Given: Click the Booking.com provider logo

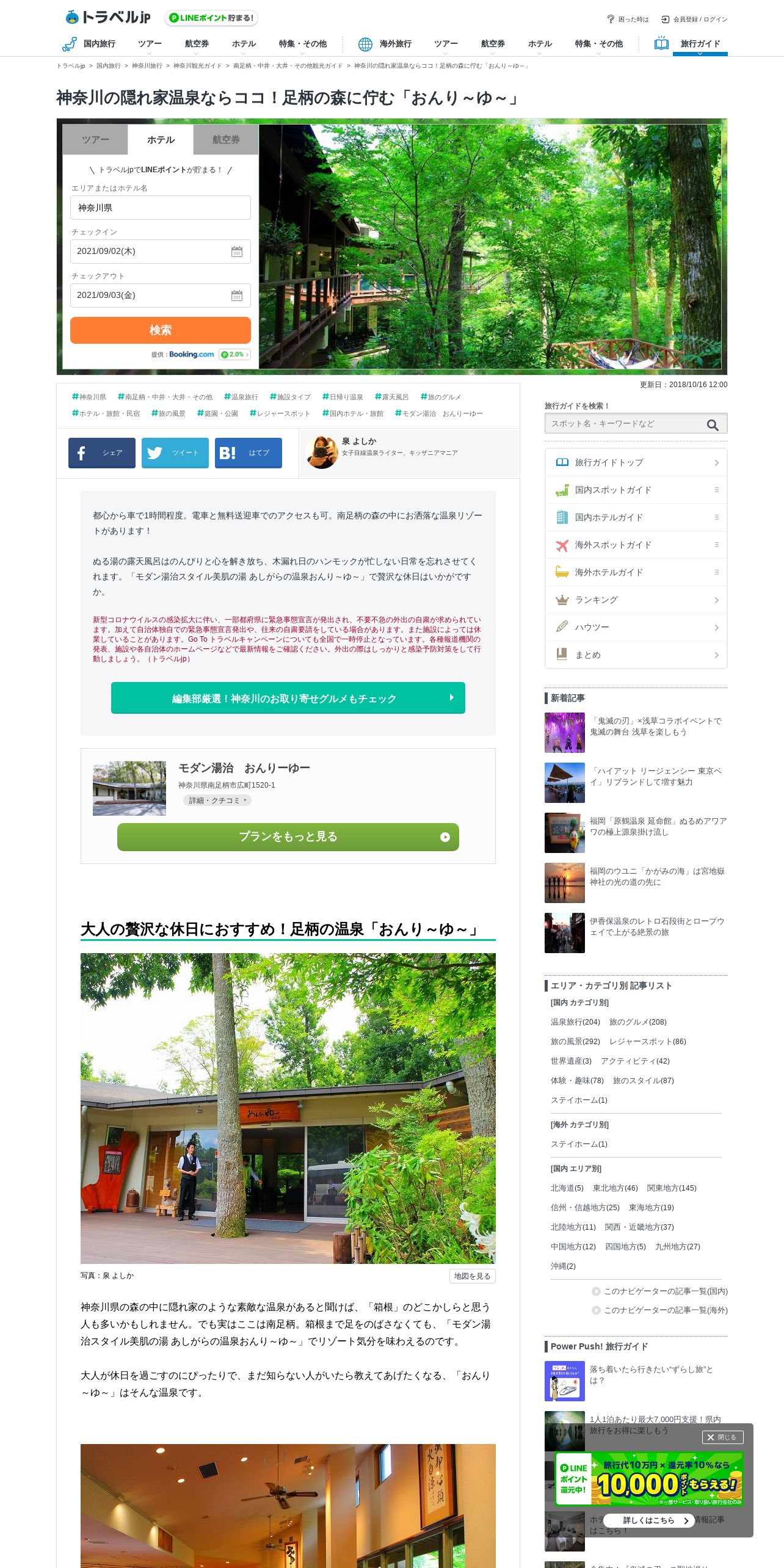Looking at the screenshot, I should (192, 354).
